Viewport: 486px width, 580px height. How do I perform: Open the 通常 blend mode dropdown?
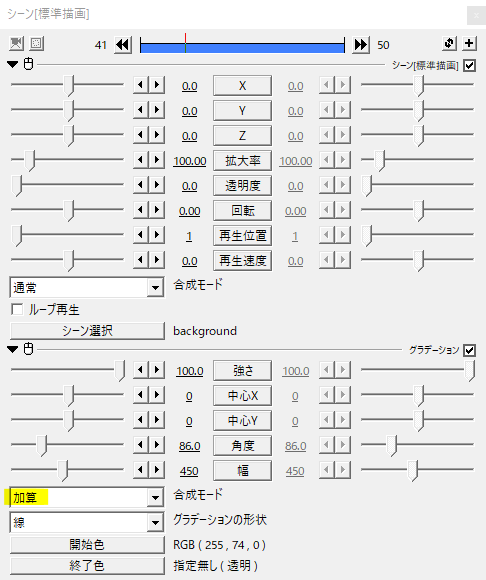click(155, 287)
